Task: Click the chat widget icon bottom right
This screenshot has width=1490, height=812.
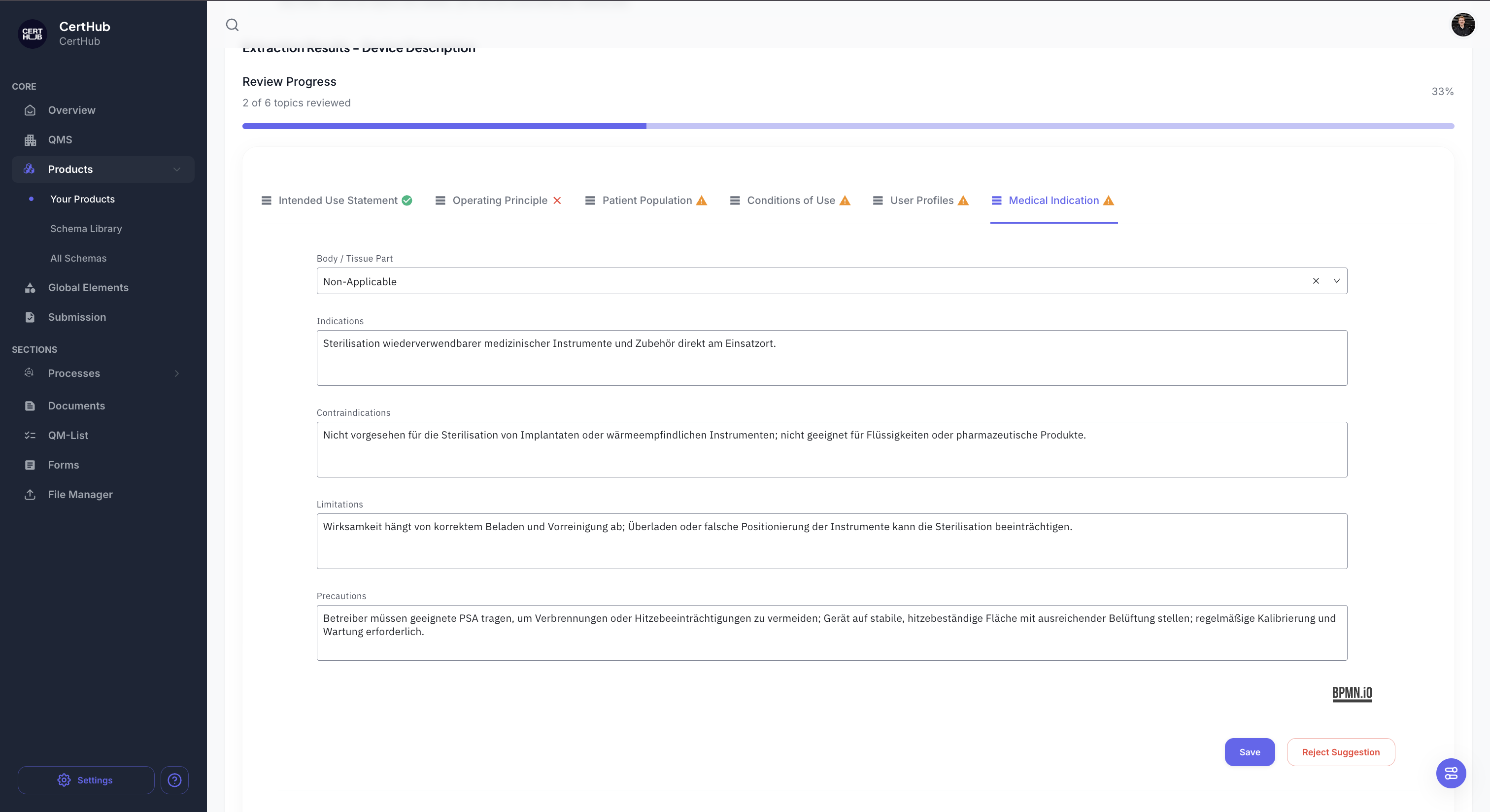Action: pos(1451,773)
